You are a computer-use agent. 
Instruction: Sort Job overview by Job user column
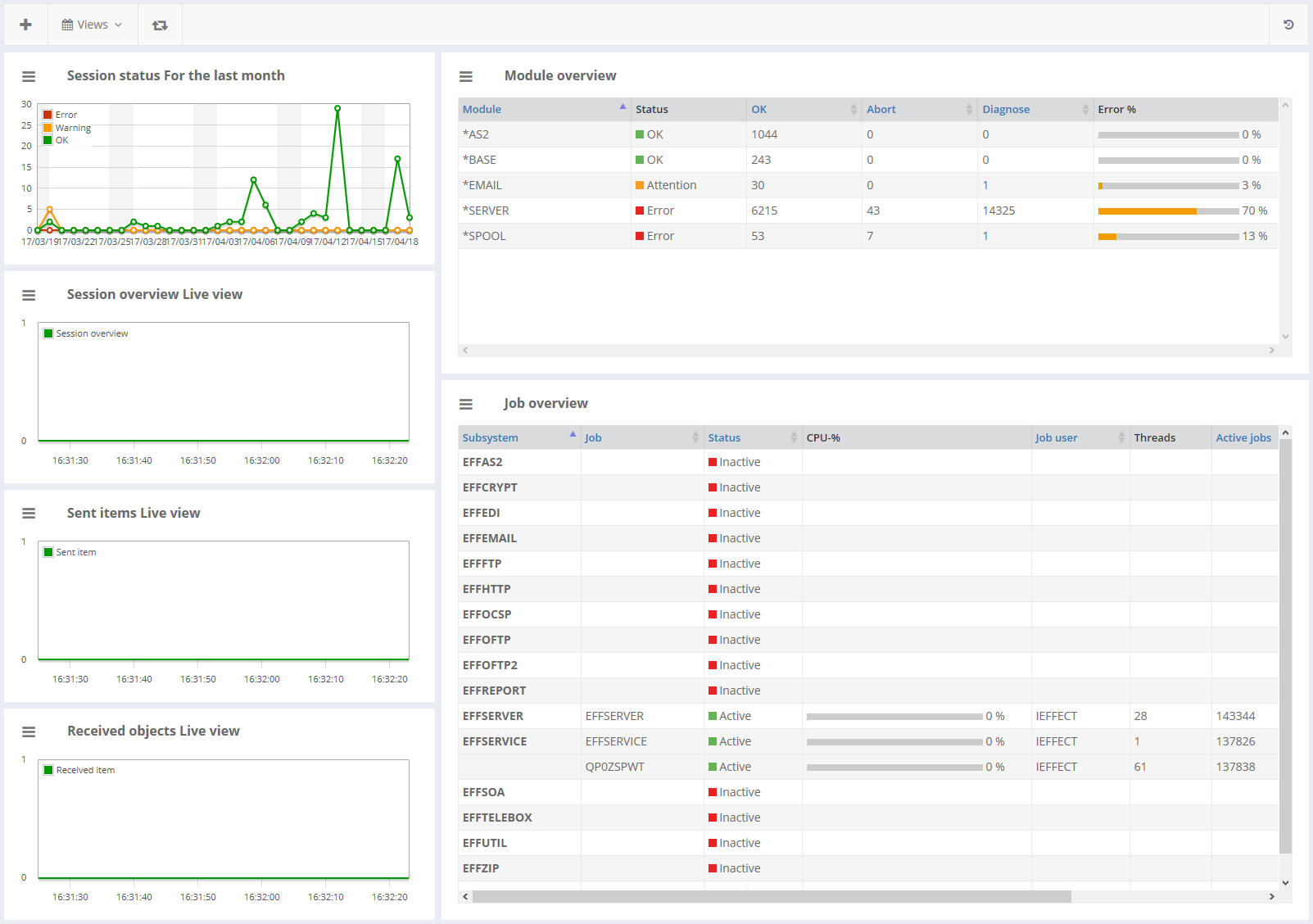coord(1056,437)
